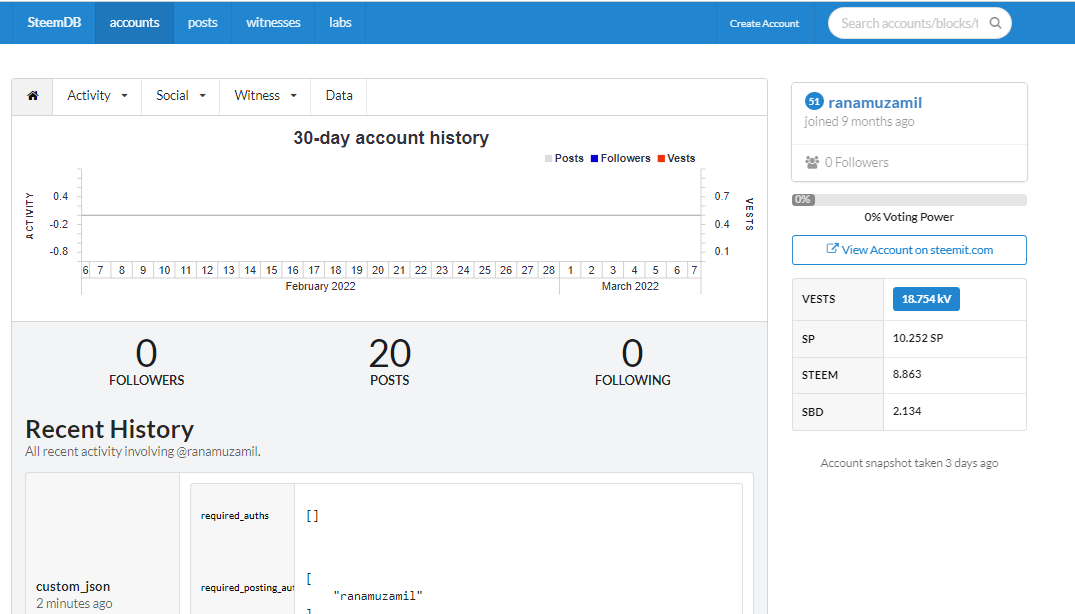Click the 0 Followers text in sidebar
Screen dimensions: 1075x614
[x=856, y=162]
